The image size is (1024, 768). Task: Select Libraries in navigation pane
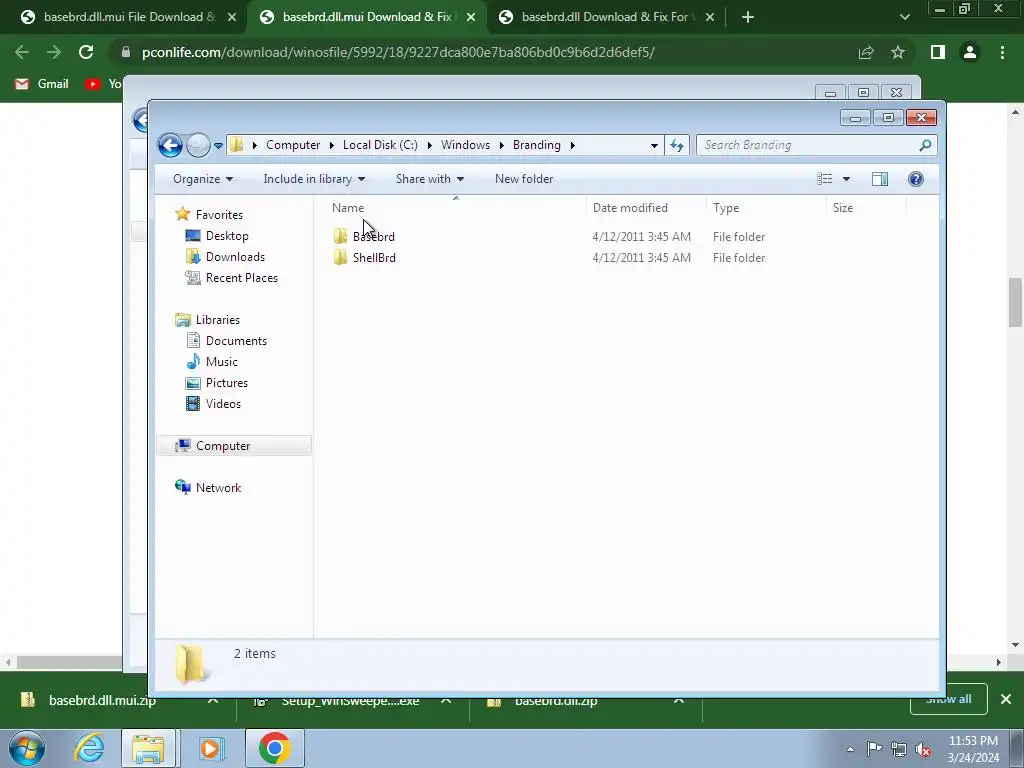pos(217,320)
